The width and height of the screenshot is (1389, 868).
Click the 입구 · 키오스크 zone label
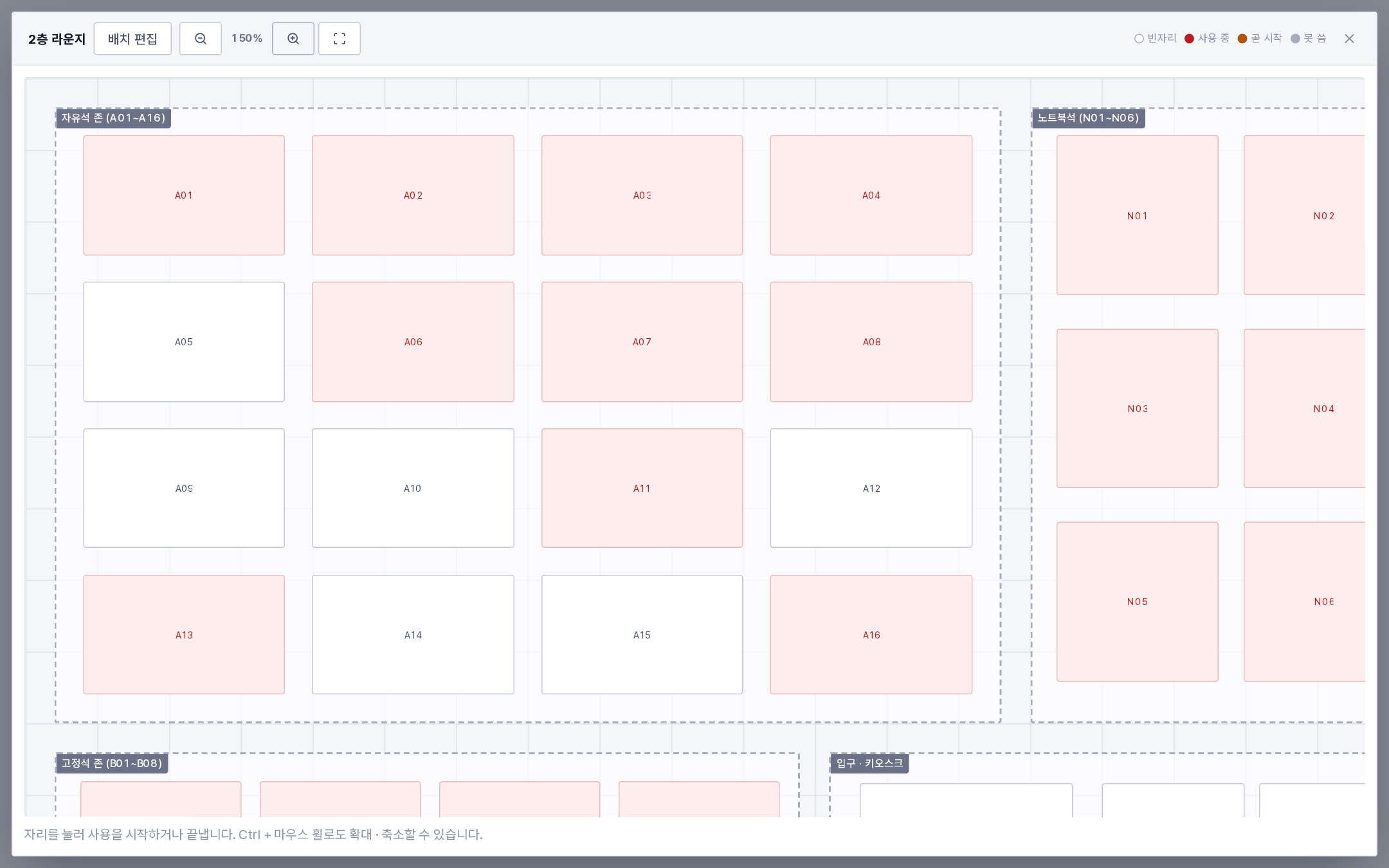point(869,763)
